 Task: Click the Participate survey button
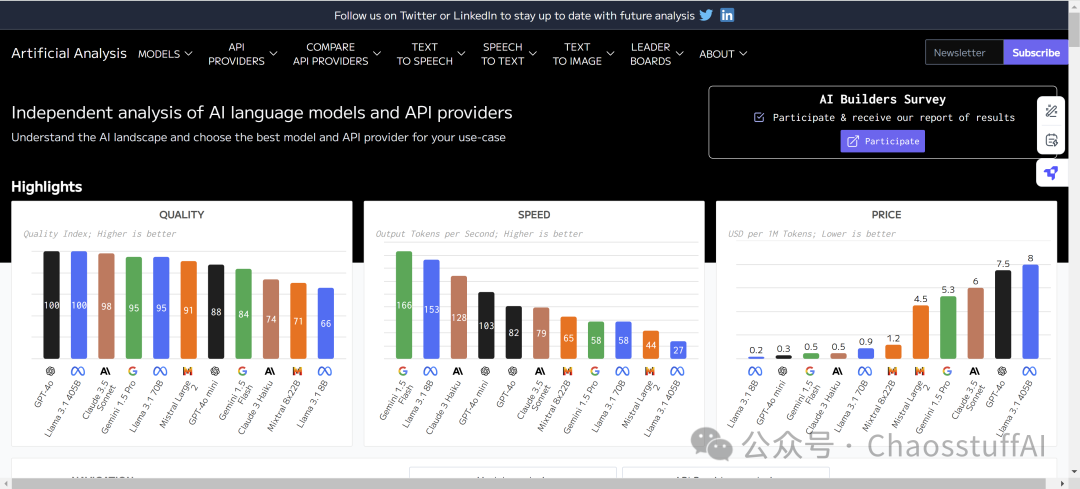[x=882, y=141]
